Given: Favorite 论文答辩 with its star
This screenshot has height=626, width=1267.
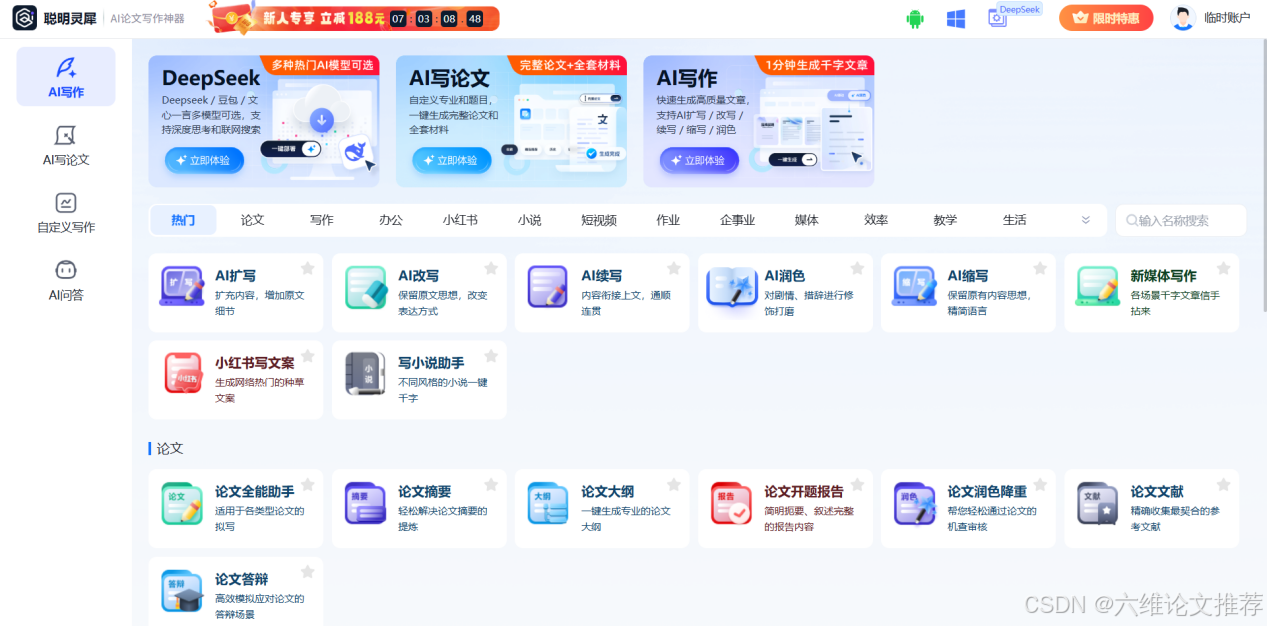Looking at the screenshot, I should click(x=308, y=572).
